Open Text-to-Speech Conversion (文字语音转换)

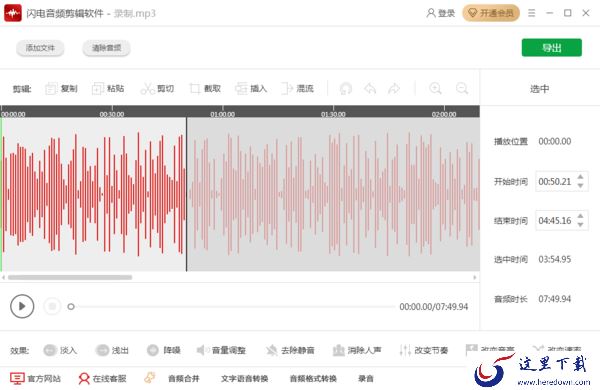[244, 378]
